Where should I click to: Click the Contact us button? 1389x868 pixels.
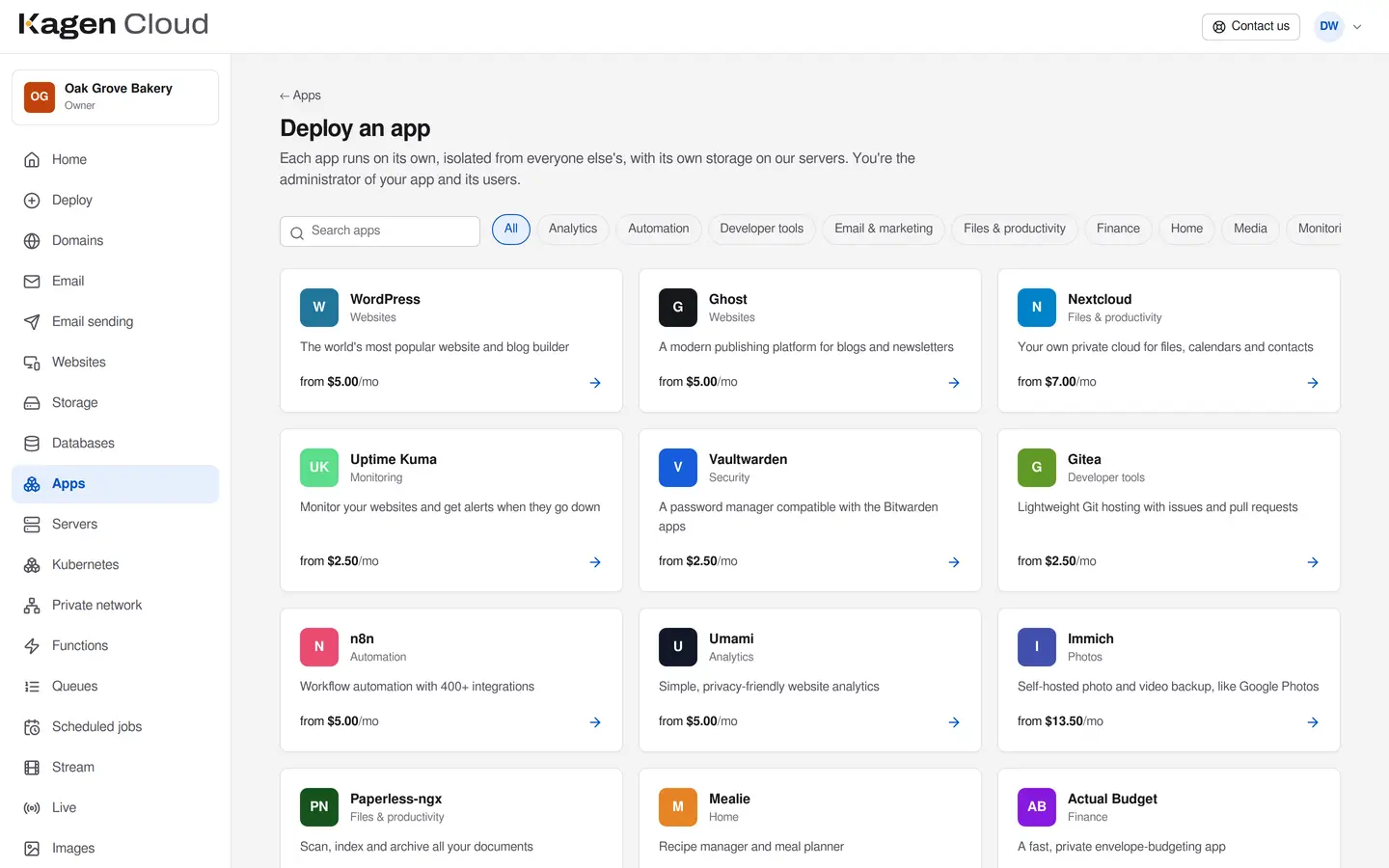(x=1251, y=27)
